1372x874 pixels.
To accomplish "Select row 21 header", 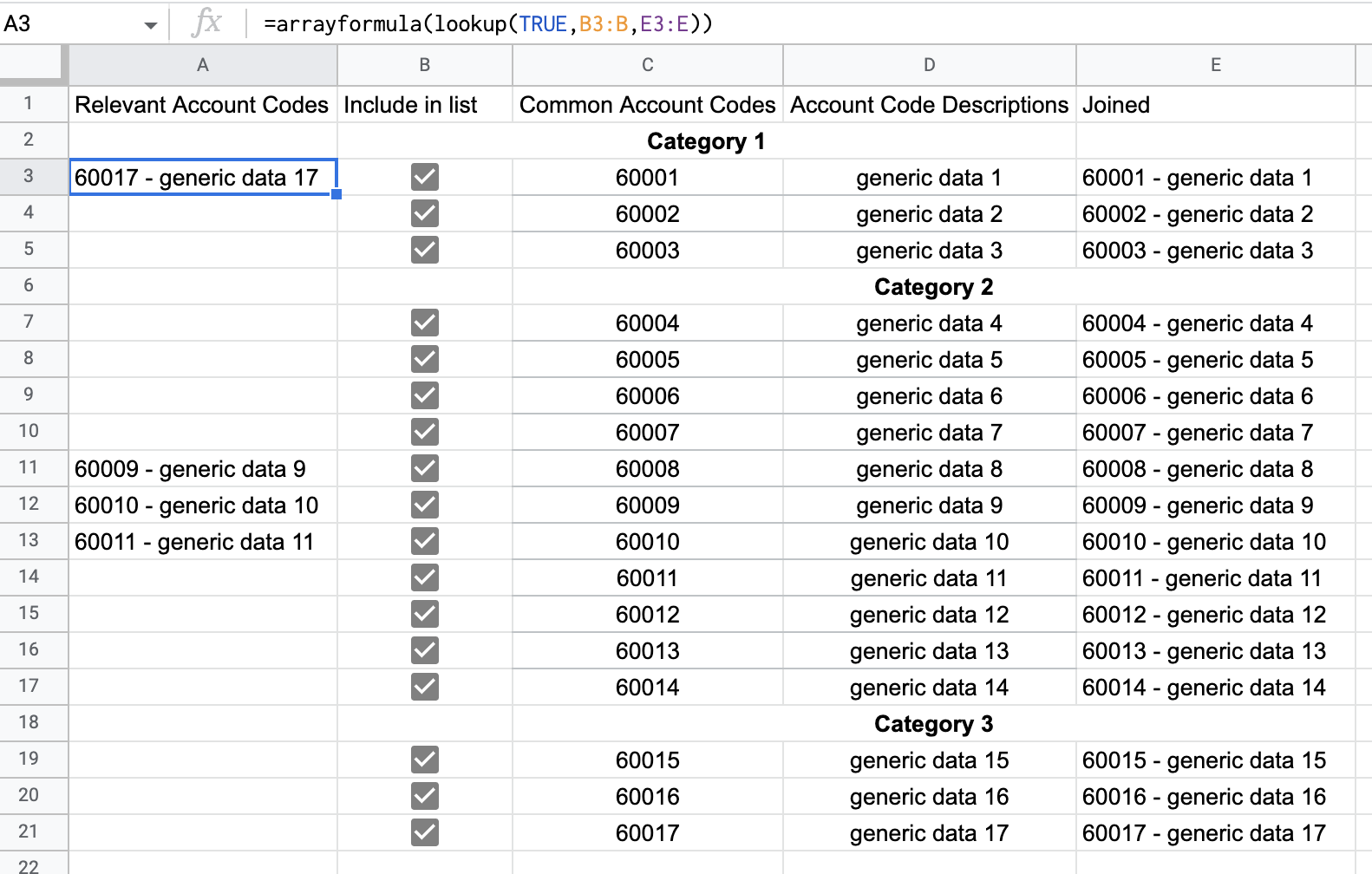I will pyautogui.click(x=34, y=832).
